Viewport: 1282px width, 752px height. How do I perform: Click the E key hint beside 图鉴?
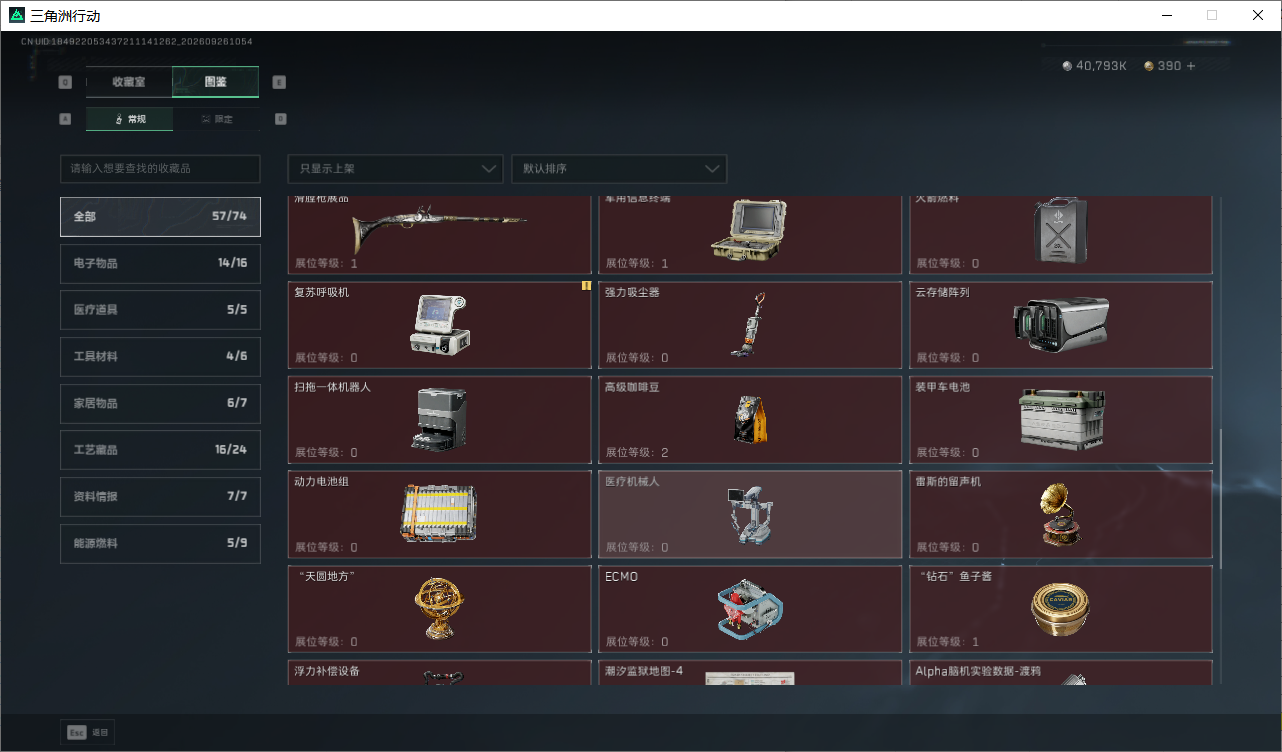point(279,83)
